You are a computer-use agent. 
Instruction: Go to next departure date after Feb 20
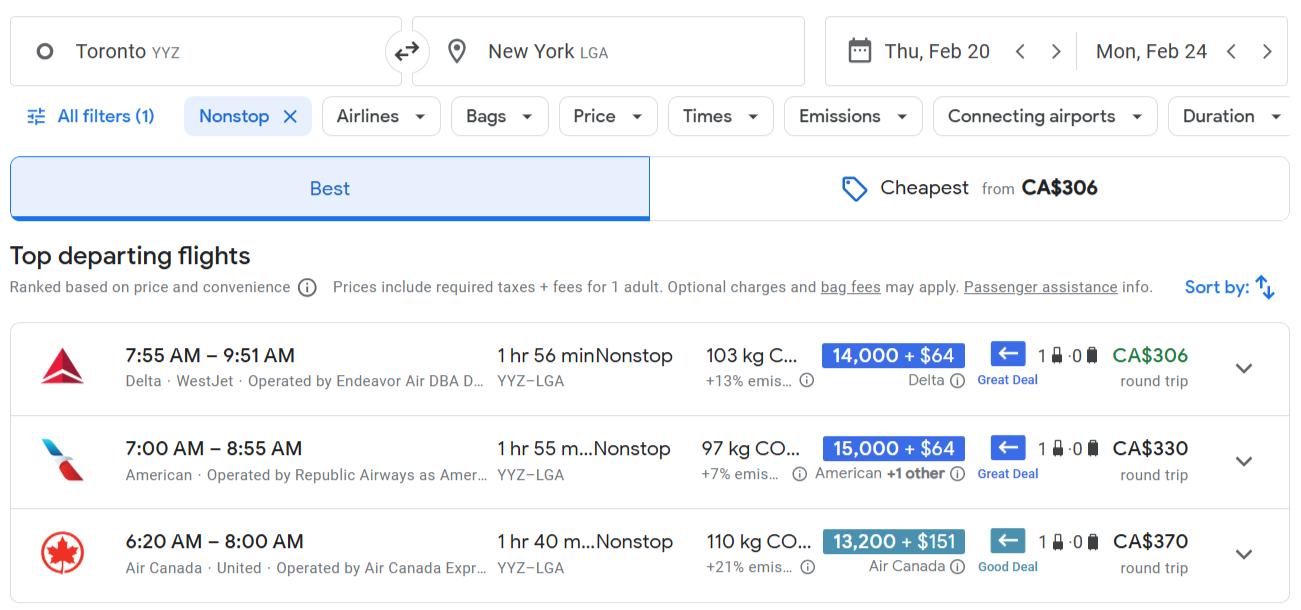[1055, 52]
